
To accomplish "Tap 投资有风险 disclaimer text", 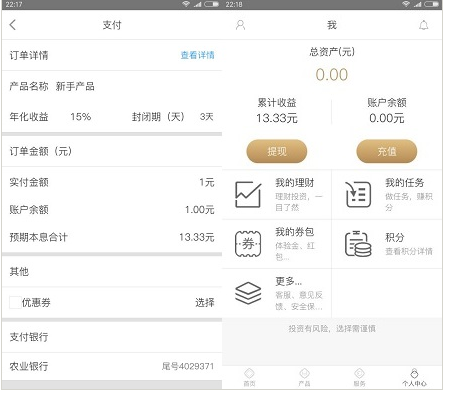I will click(x=332, y=329).
